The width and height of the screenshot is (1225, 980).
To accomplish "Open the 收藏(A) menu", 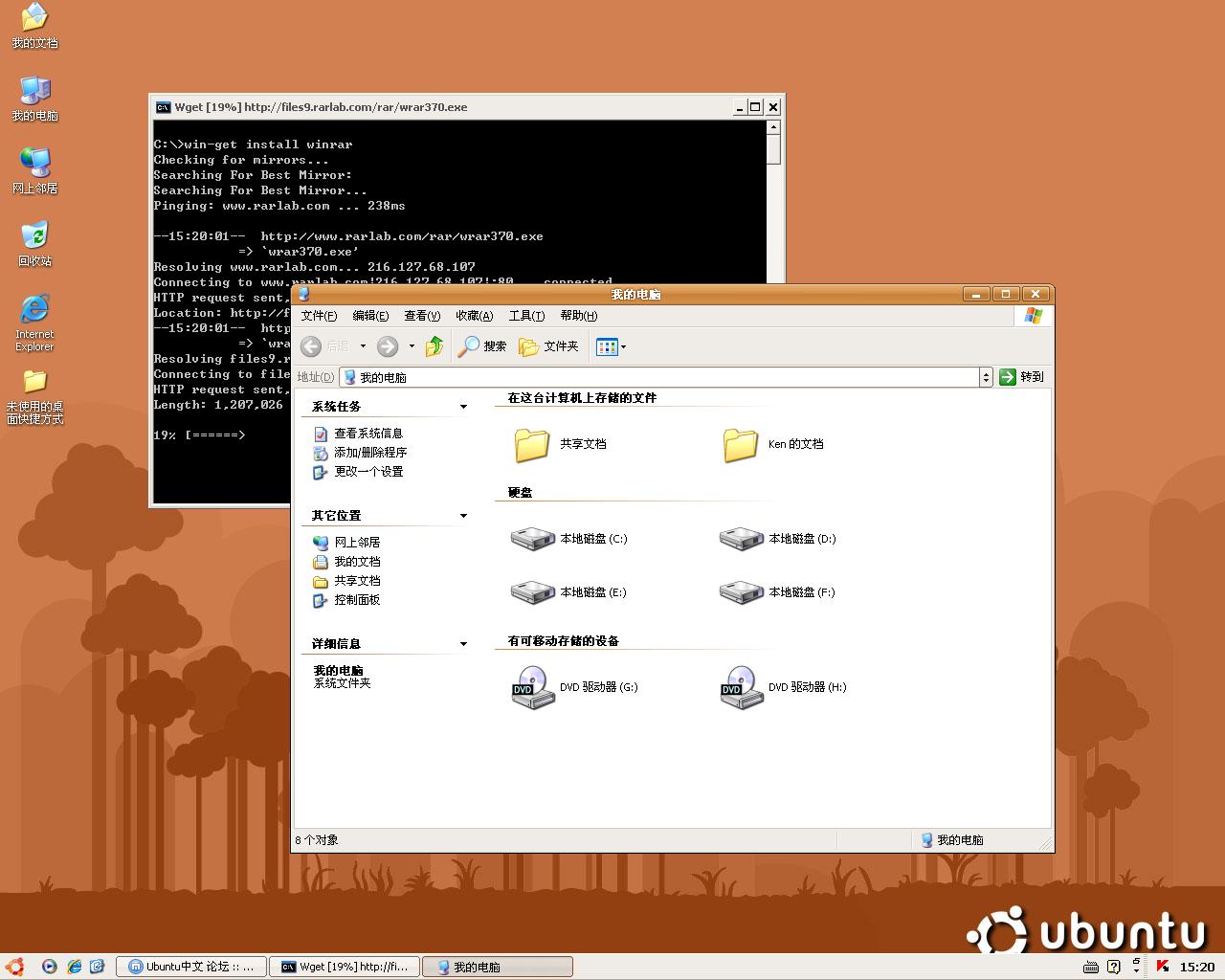I will pyautogui.click(x=474, y=316).
